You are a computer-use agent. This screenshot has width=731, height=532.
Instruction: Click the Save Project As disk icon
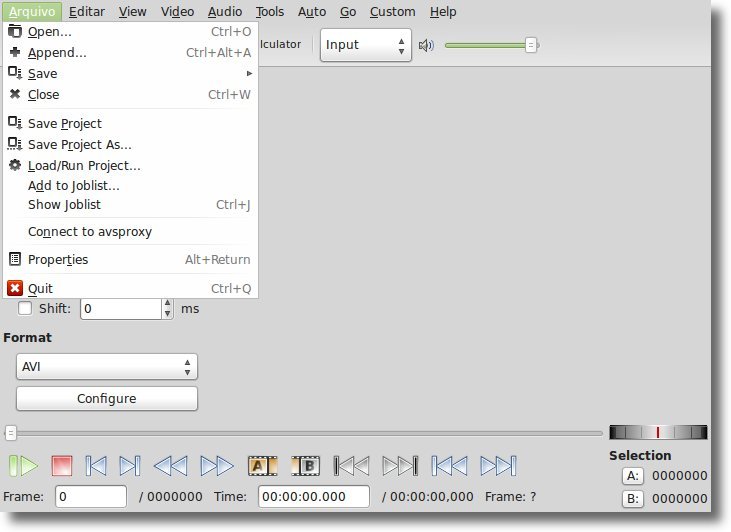(x=15, y=144)
